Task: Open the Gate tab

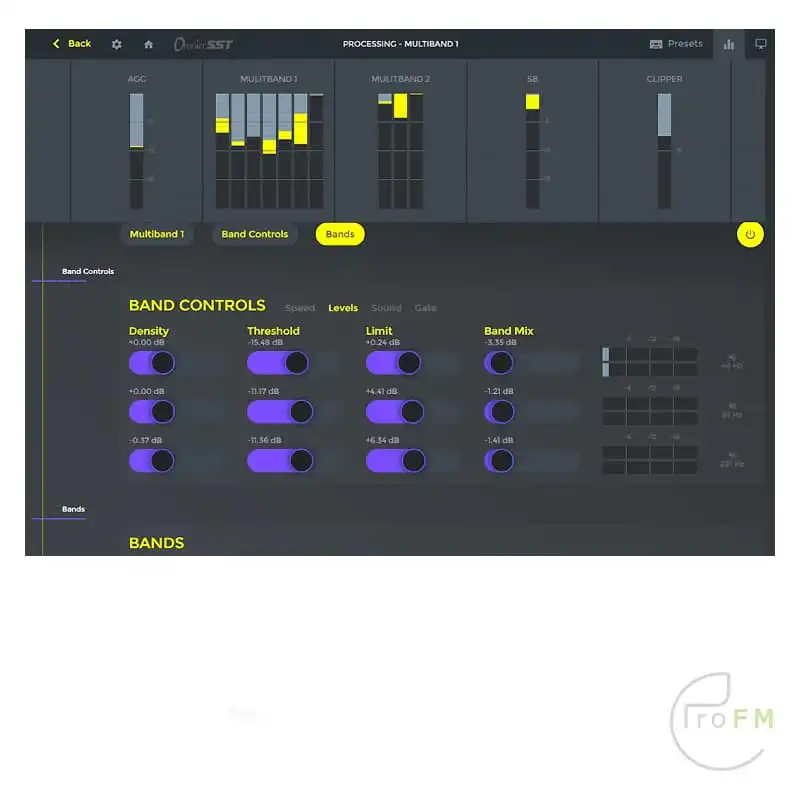Action: point(426,308)
